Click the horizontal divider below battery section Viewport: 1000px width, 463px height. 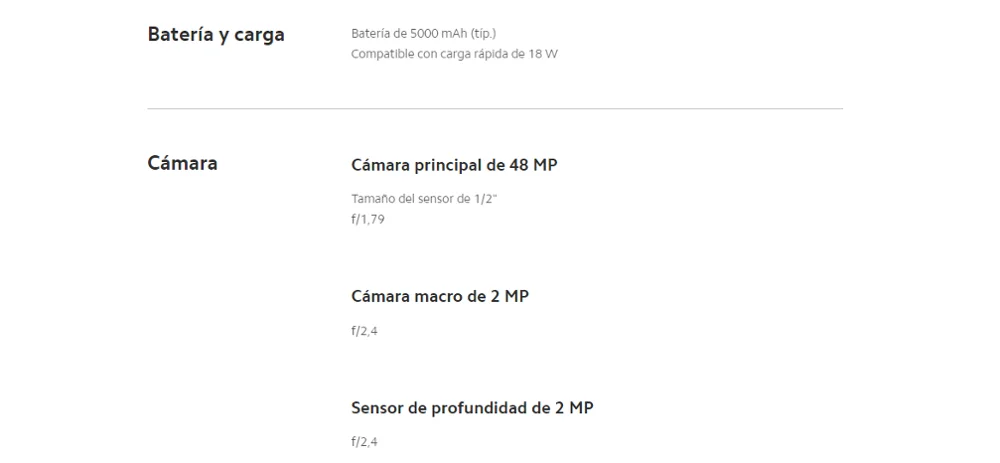point(495,109)
